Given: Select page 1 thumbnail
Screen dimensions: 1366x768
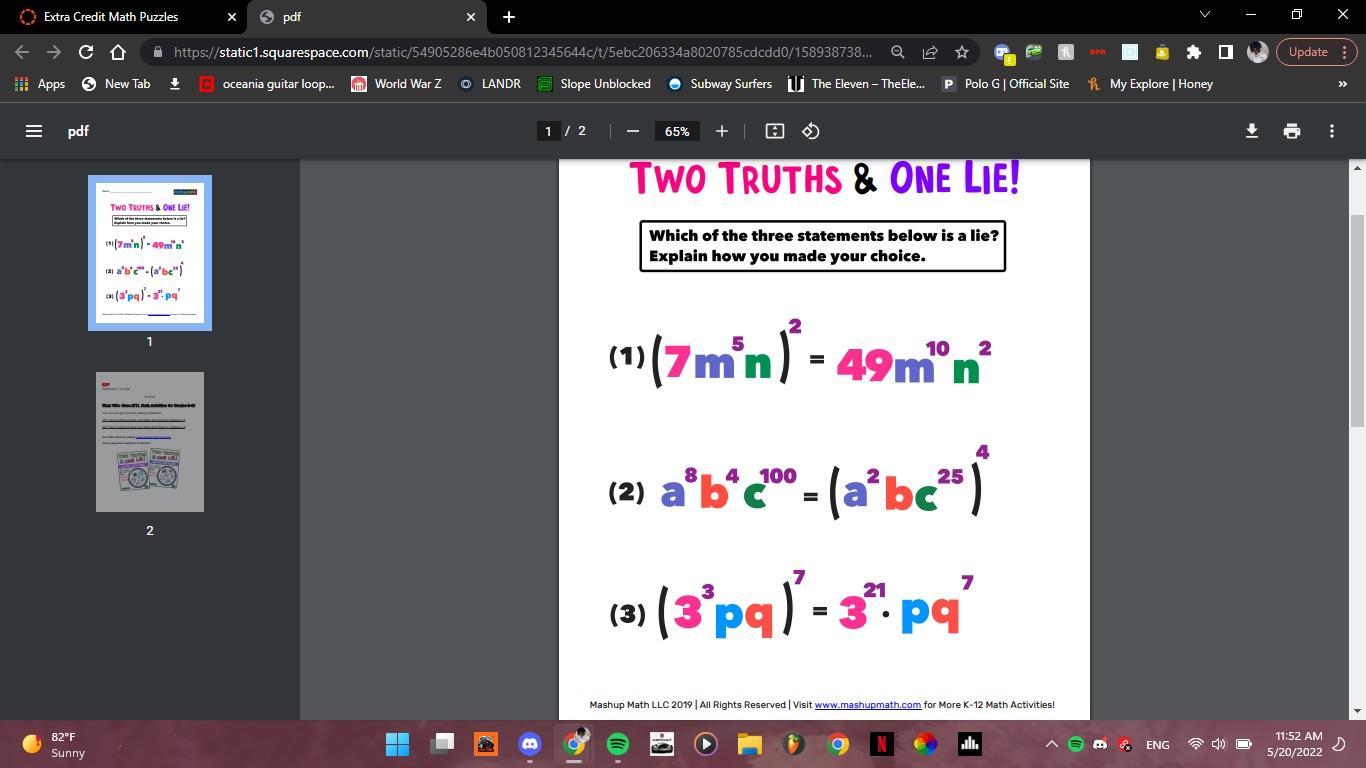Looking at the screenshot, I should point(150,253).
